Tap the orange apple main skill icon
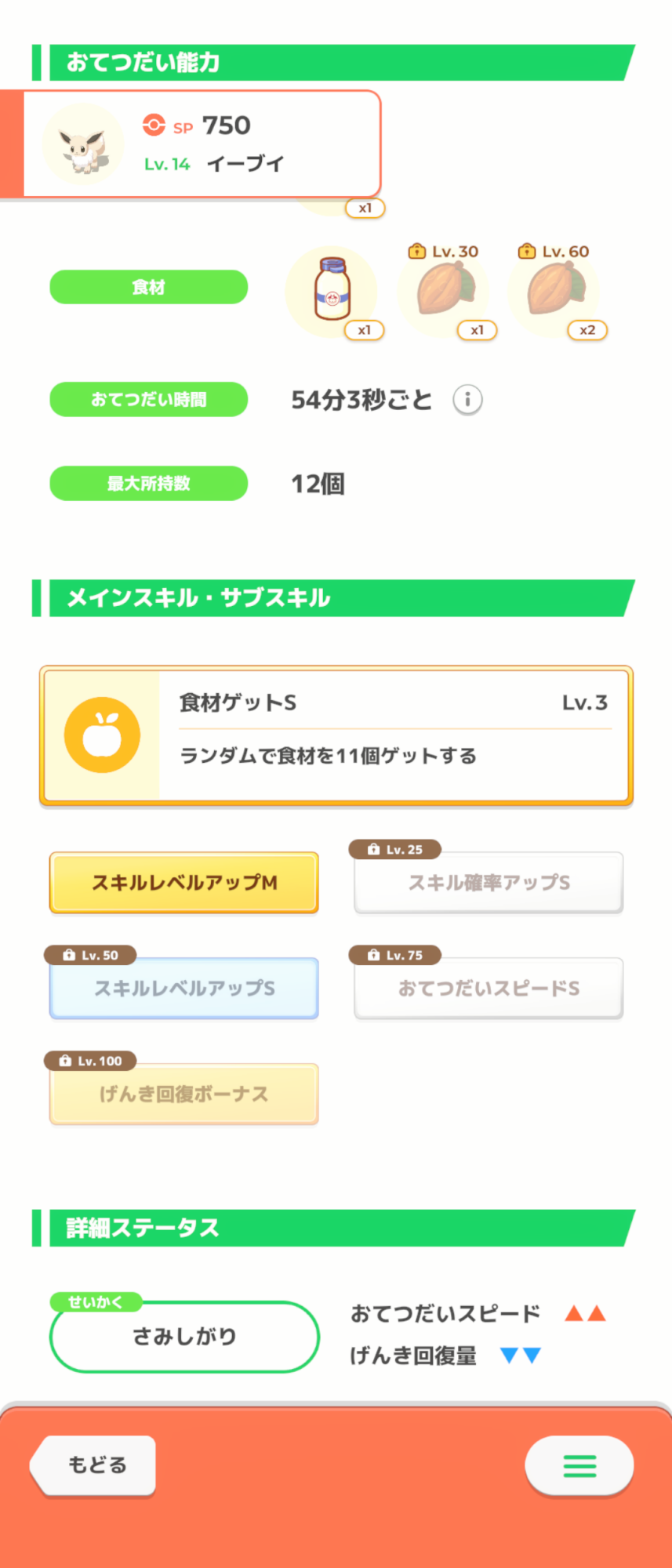The height and width of the screenshot is (1568, 672). click(x=102, y=735)
